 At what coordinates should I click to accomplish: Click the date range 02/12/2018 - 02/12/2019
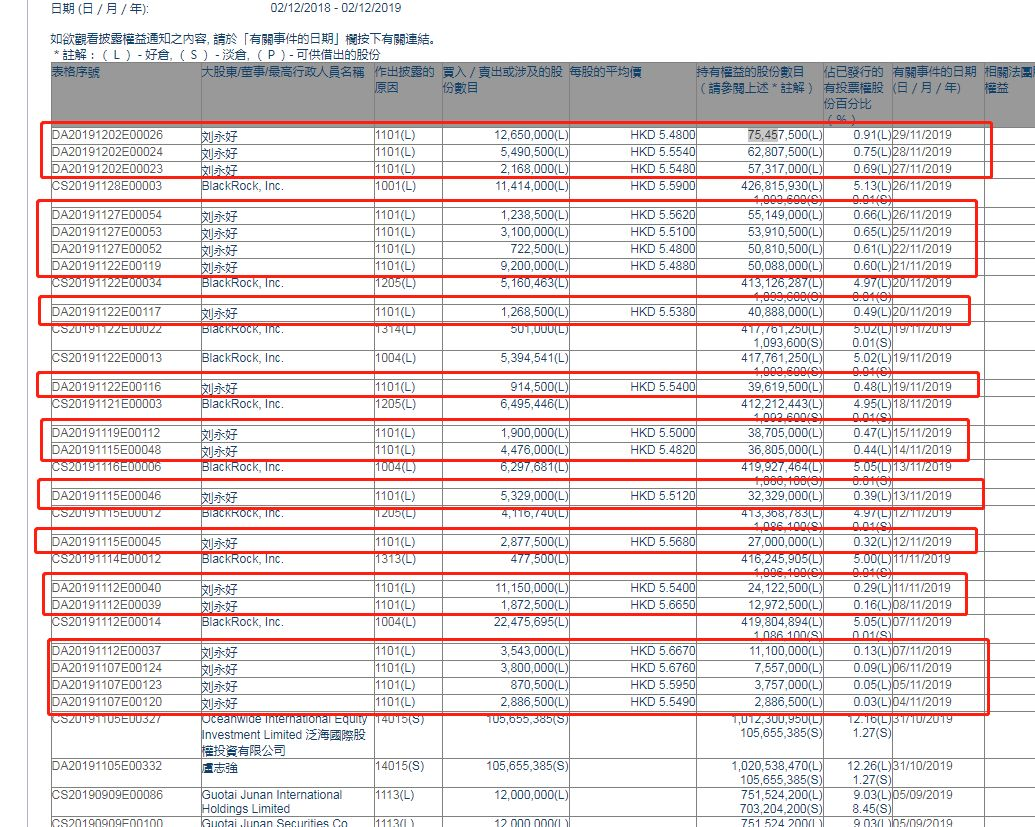[x=336, y=8]
